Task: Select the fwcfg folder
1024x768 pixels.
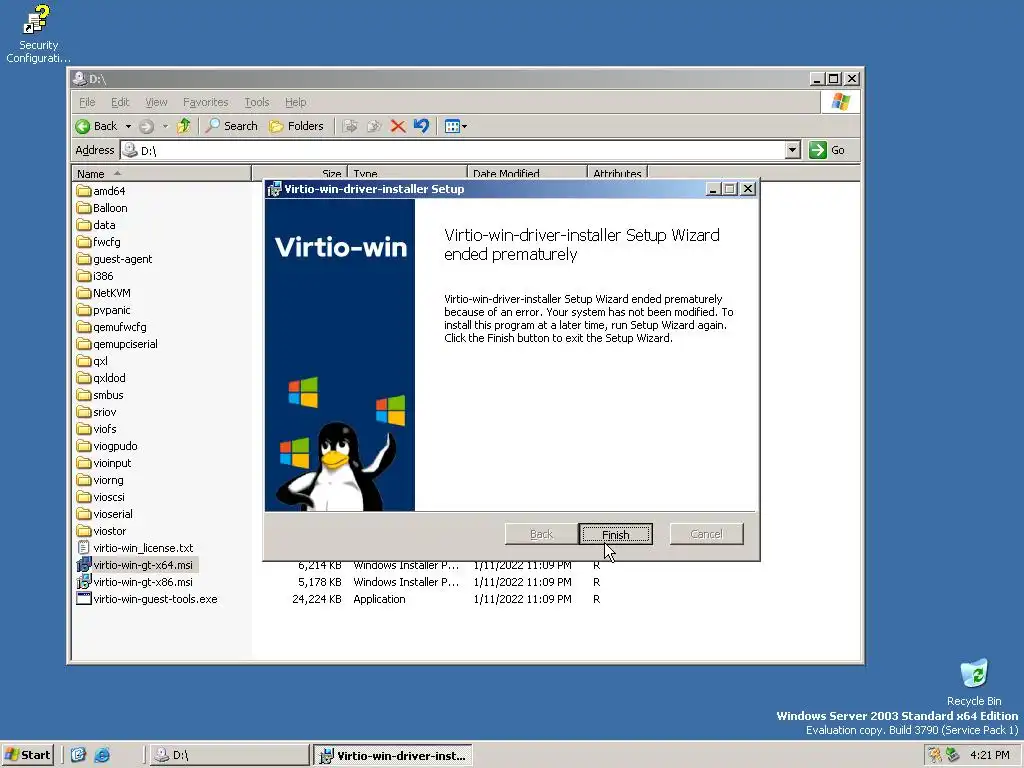Action: coord(99,242)
